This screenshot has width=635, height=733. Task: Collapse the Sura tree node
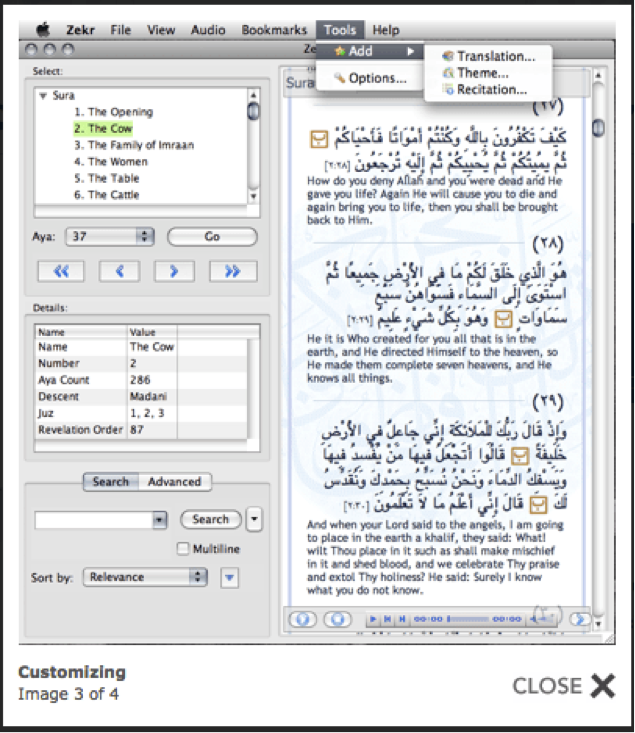43,96
